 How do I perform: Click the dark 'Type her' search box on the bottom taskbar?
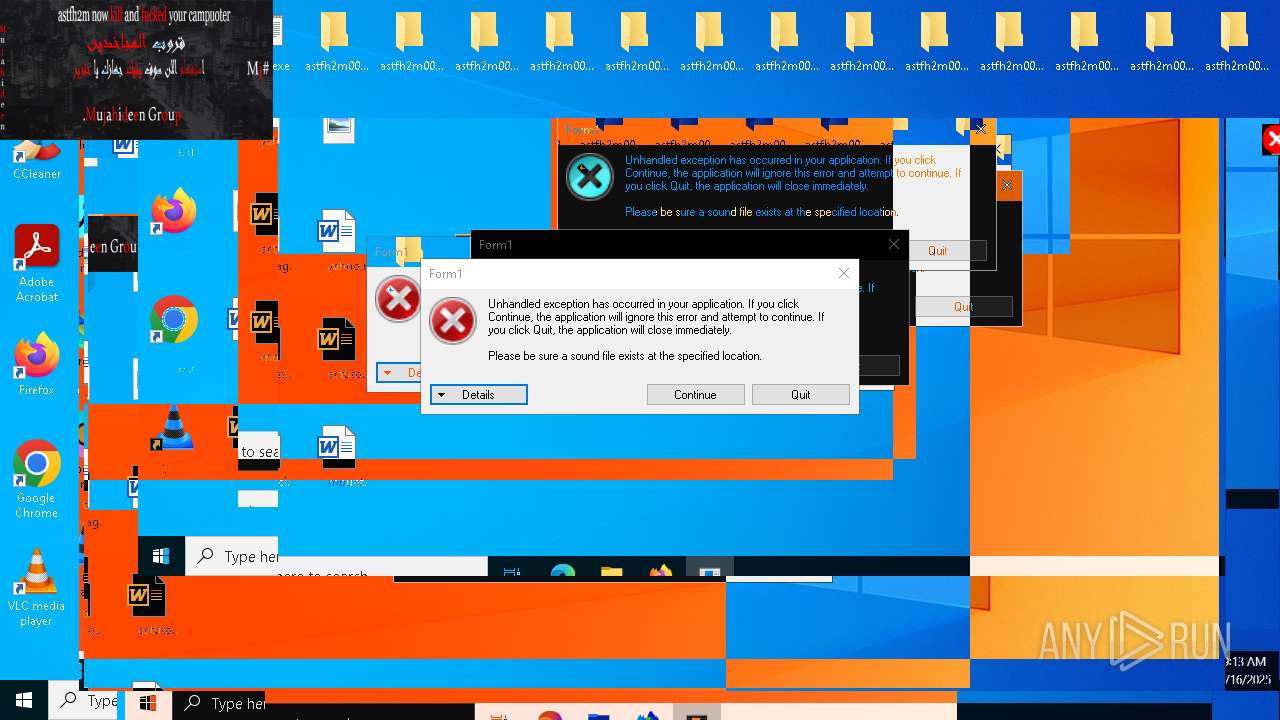point(219,704)
